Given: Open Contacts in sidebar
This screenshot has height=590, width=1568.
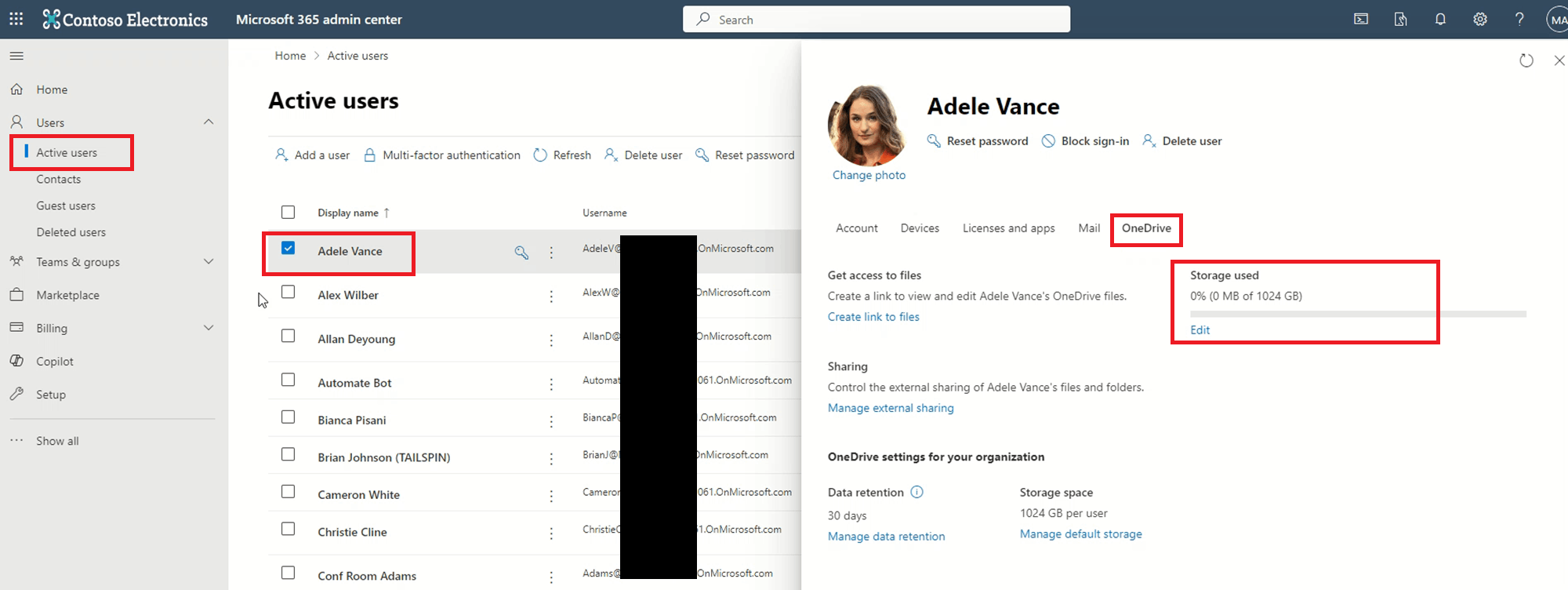Looking at the screenshot, I should click(x=58, y=179).
